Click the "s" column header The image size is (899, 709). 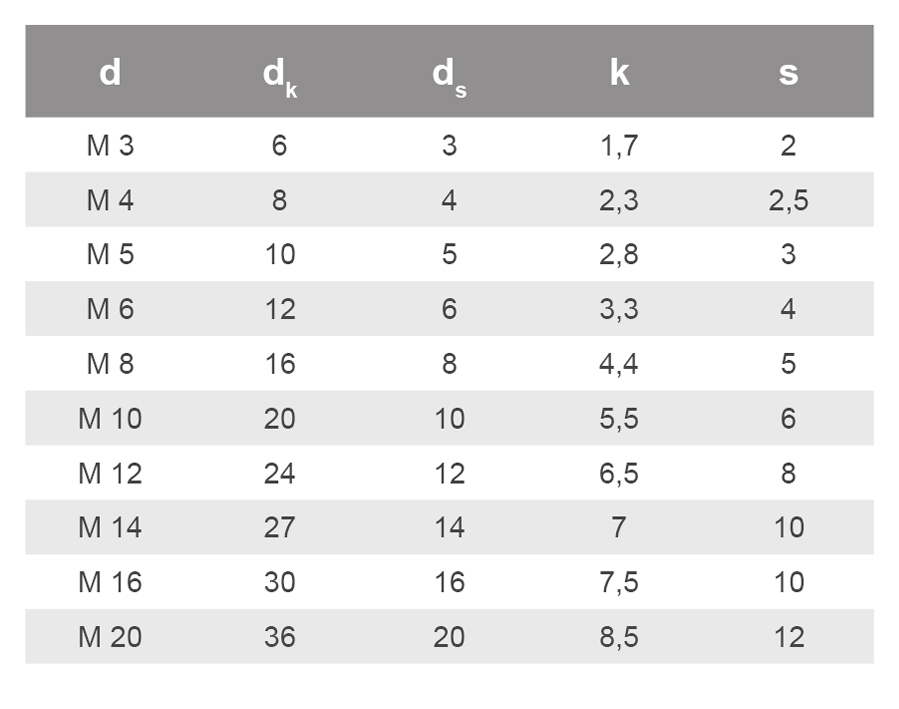pyautogui.click(x=788, y=73)
